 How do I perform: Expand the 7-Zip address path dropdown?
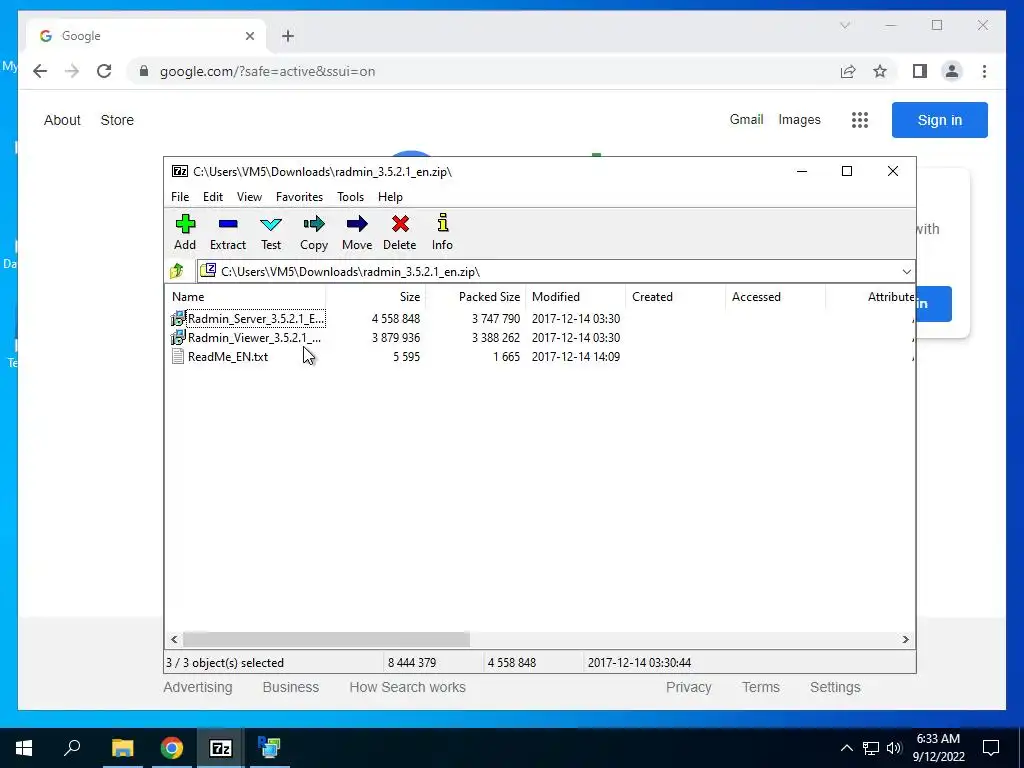pos(906,272)
